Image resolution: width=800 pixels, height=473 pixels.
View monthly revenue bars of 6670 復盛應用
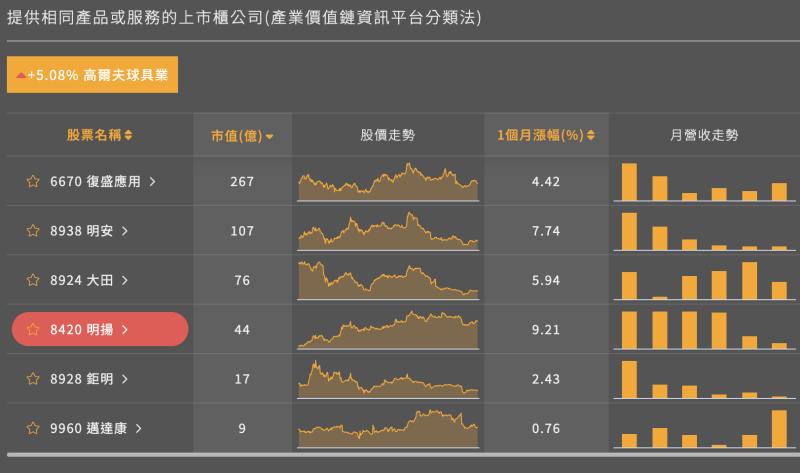click(705, 182)
